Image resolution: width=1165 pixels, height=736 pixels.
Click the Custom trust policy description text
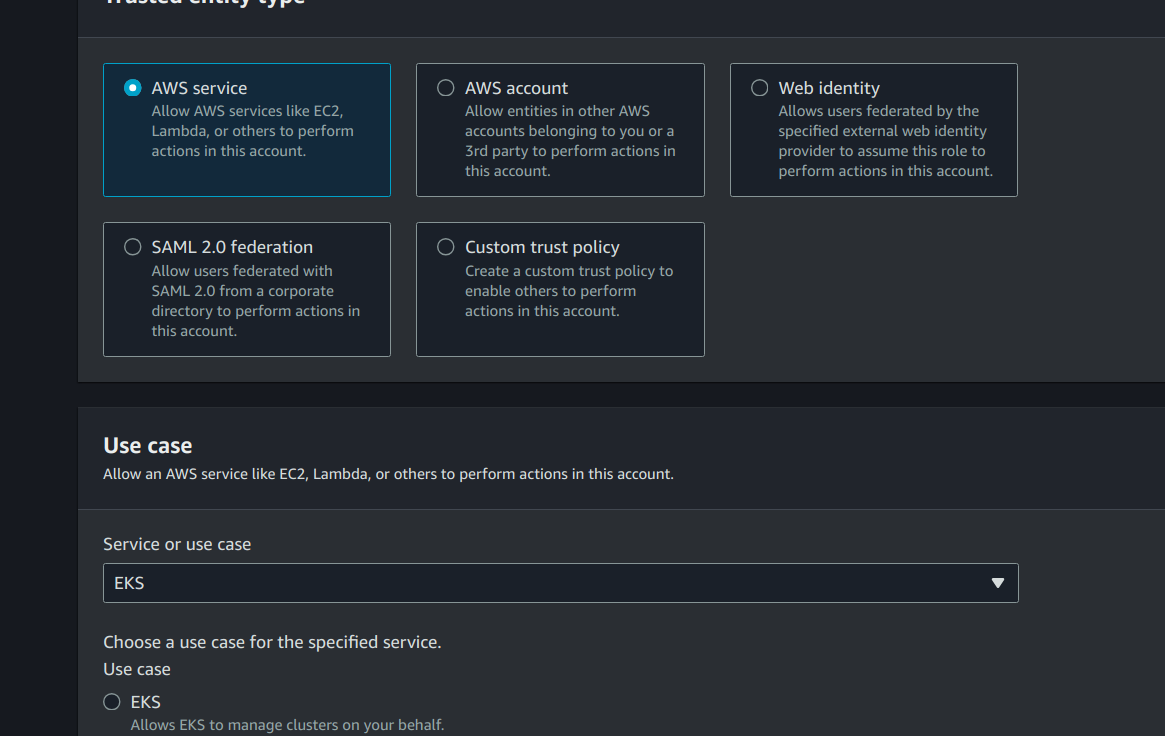569,291
